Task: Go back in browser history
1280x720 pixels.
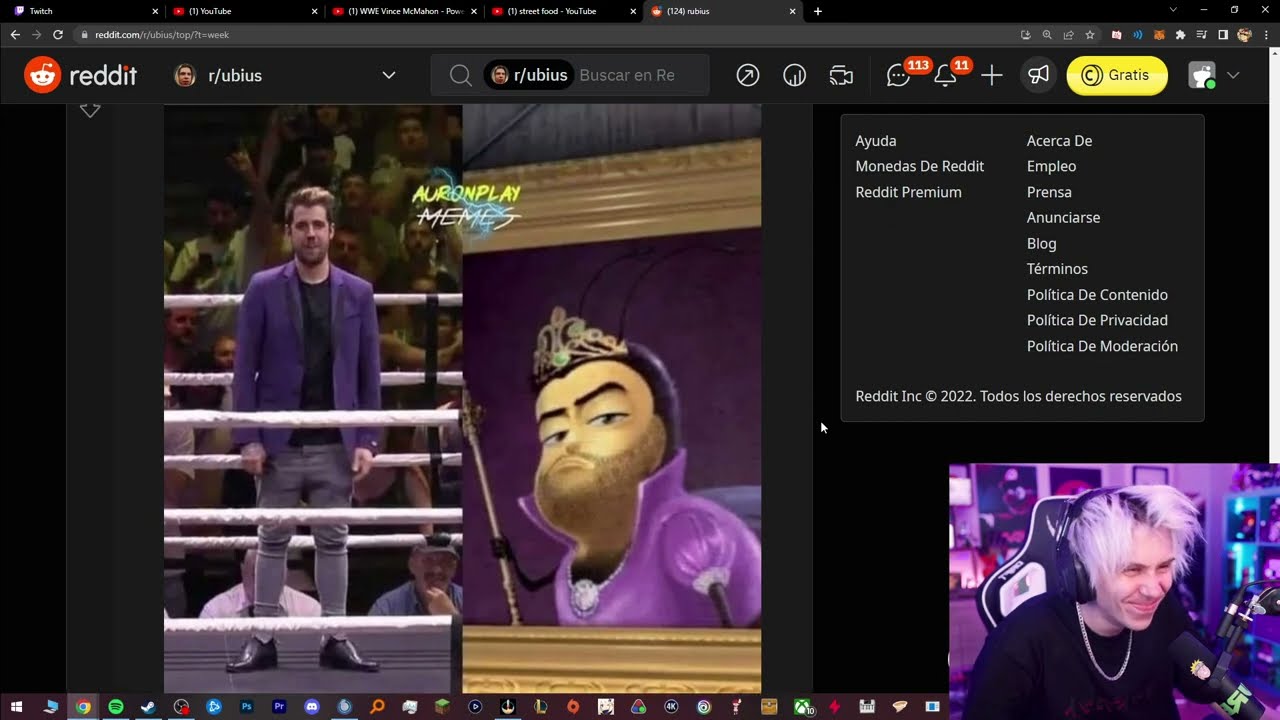Action: click(x=15, y=34)
